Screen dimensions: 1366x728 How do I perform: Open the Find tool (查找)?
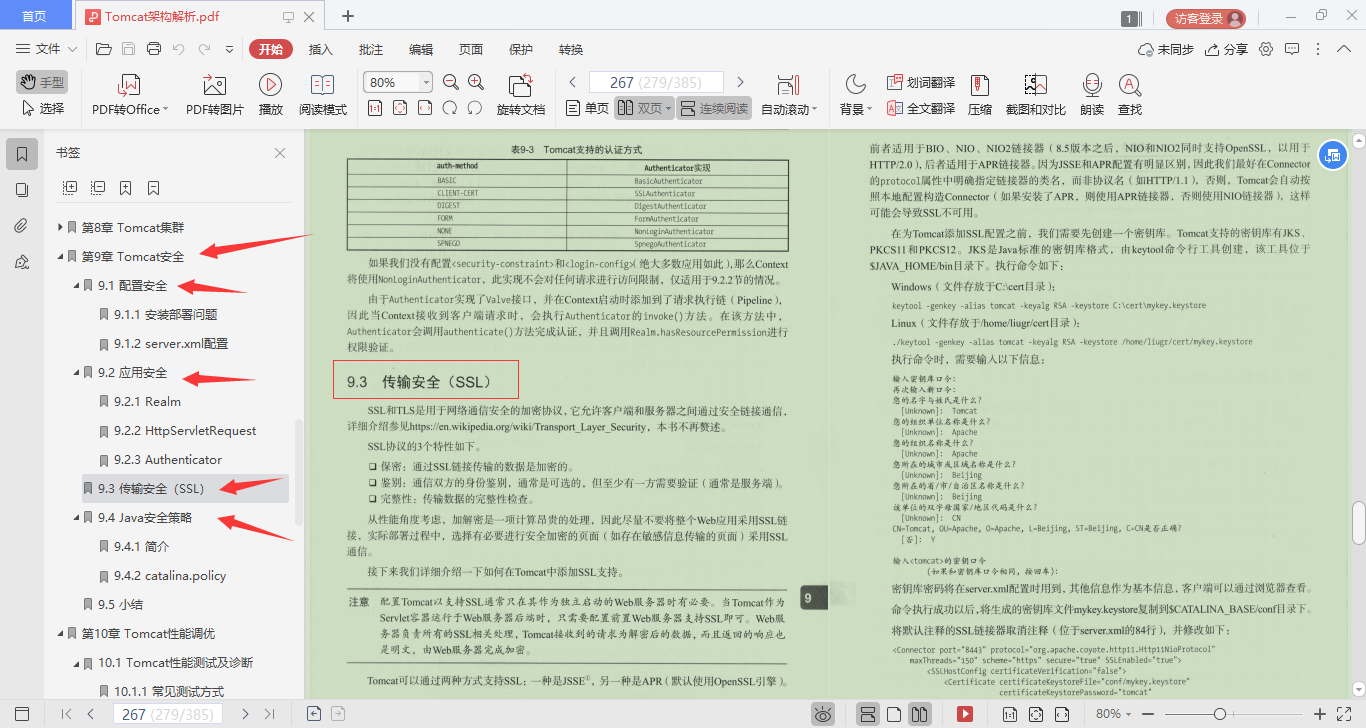[1130, 93]
